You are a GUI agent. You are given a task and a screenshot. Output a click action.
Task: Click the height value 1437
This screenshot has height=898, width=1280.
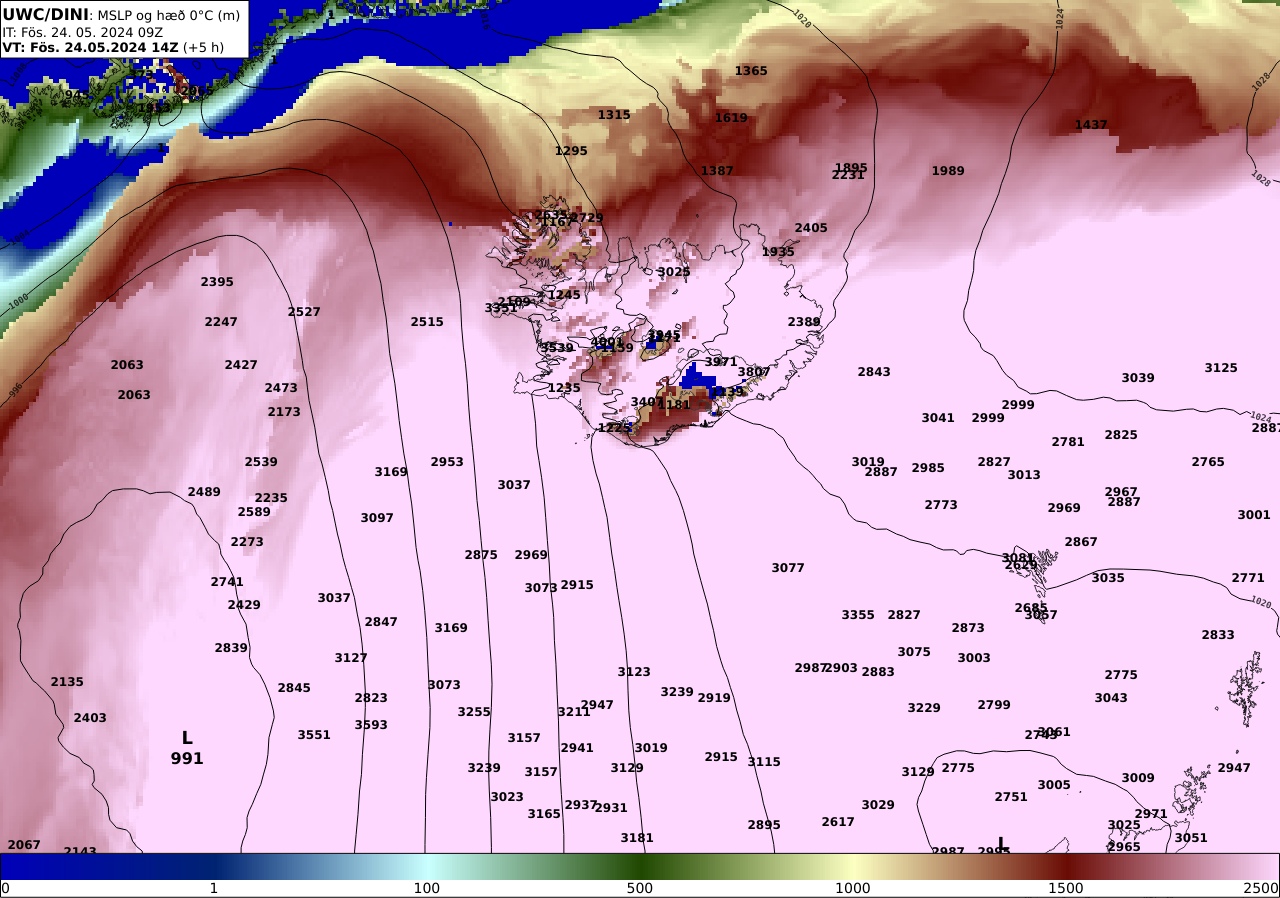pyautogui.click(x=1091, y=125)
